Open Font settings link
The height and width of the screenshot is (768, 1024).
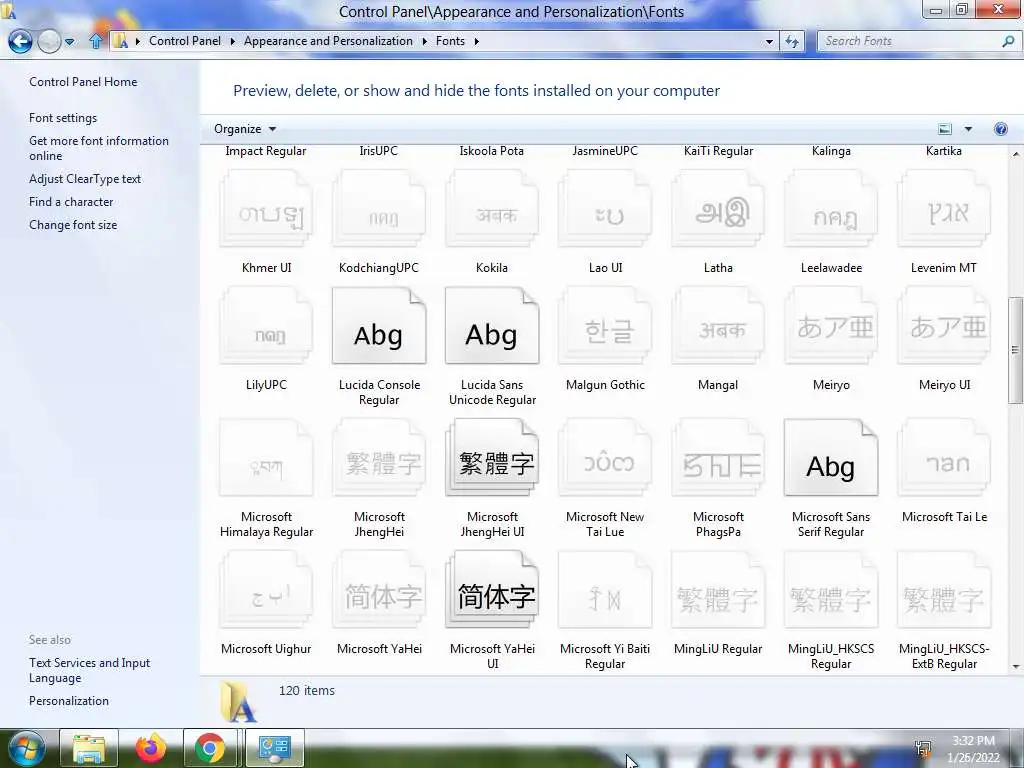(x=63, y=118)
